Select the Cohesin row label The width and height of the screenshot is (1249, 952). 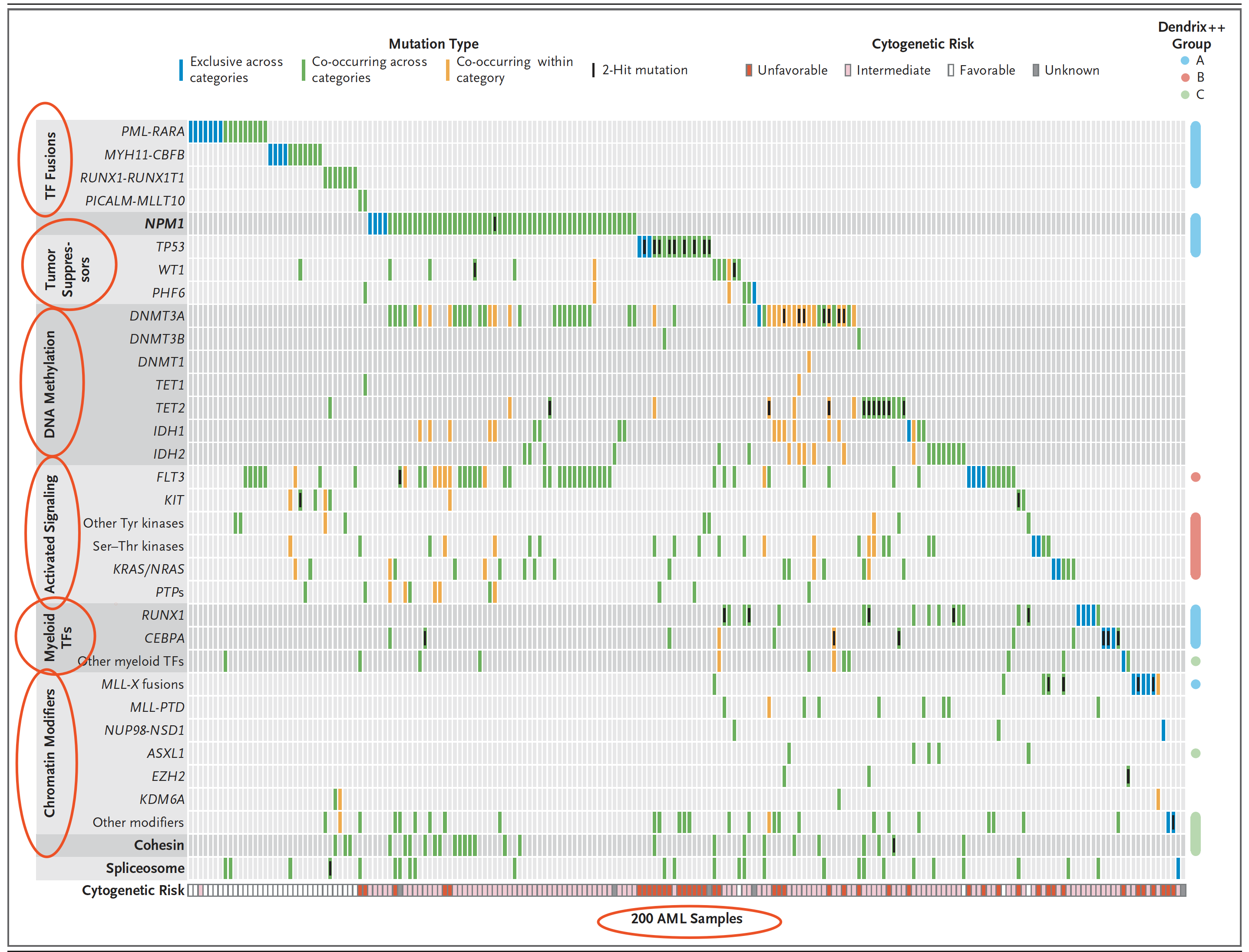(x=159, y=846)
